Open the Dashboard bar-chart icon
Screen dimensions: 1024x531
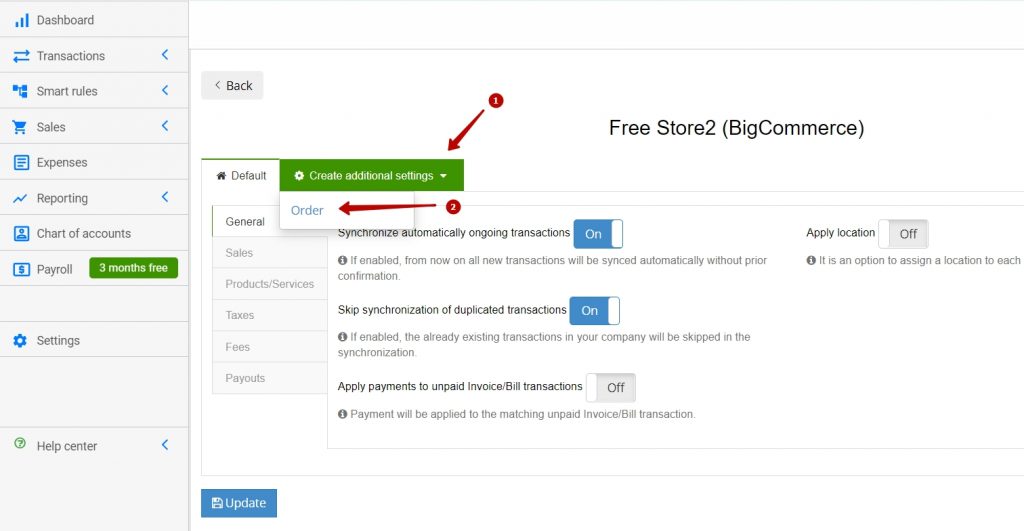tap(22, 20)
